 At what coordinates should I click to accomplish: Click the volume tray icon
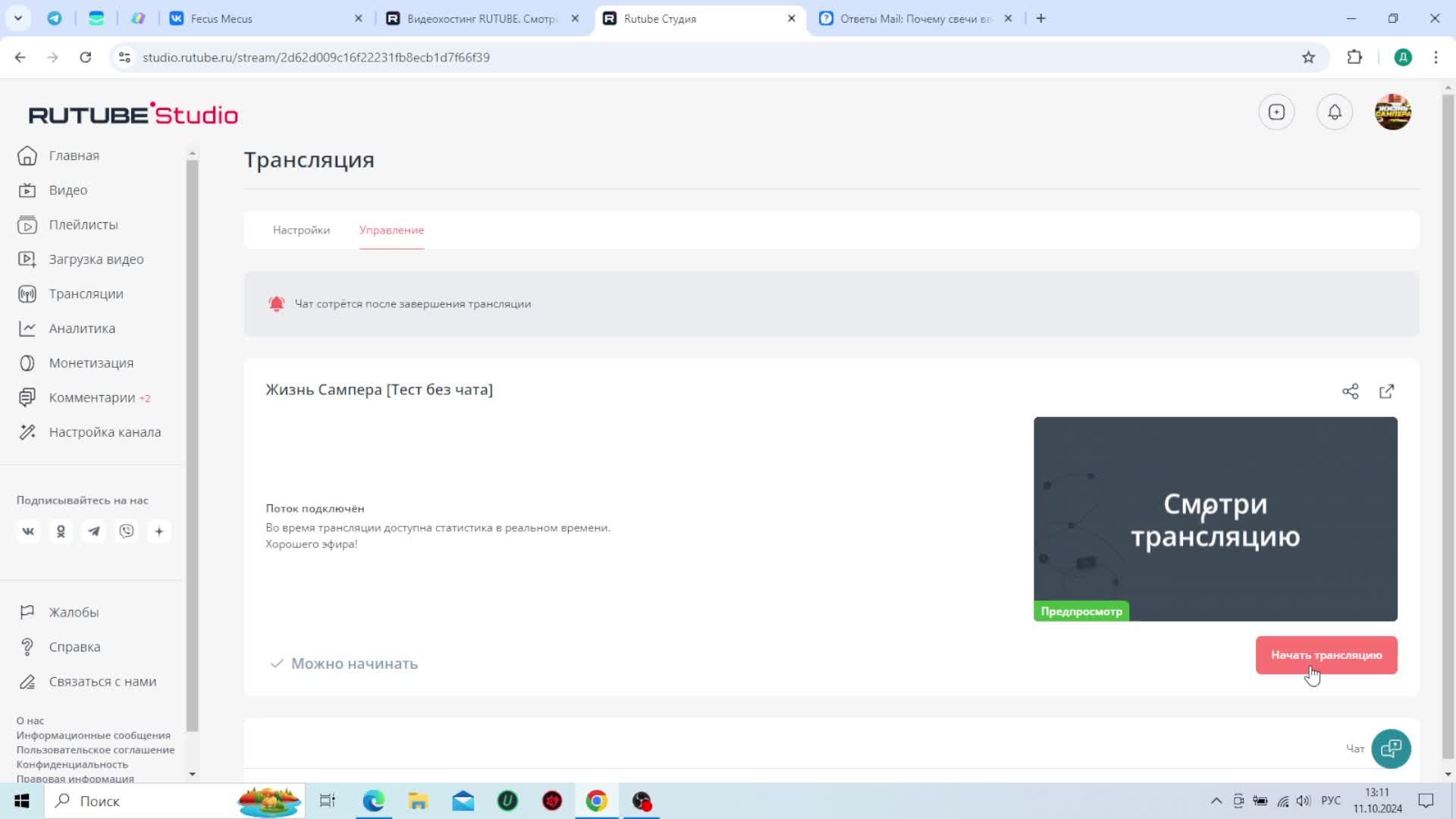pyautogui.click(x=1304, y=801)
